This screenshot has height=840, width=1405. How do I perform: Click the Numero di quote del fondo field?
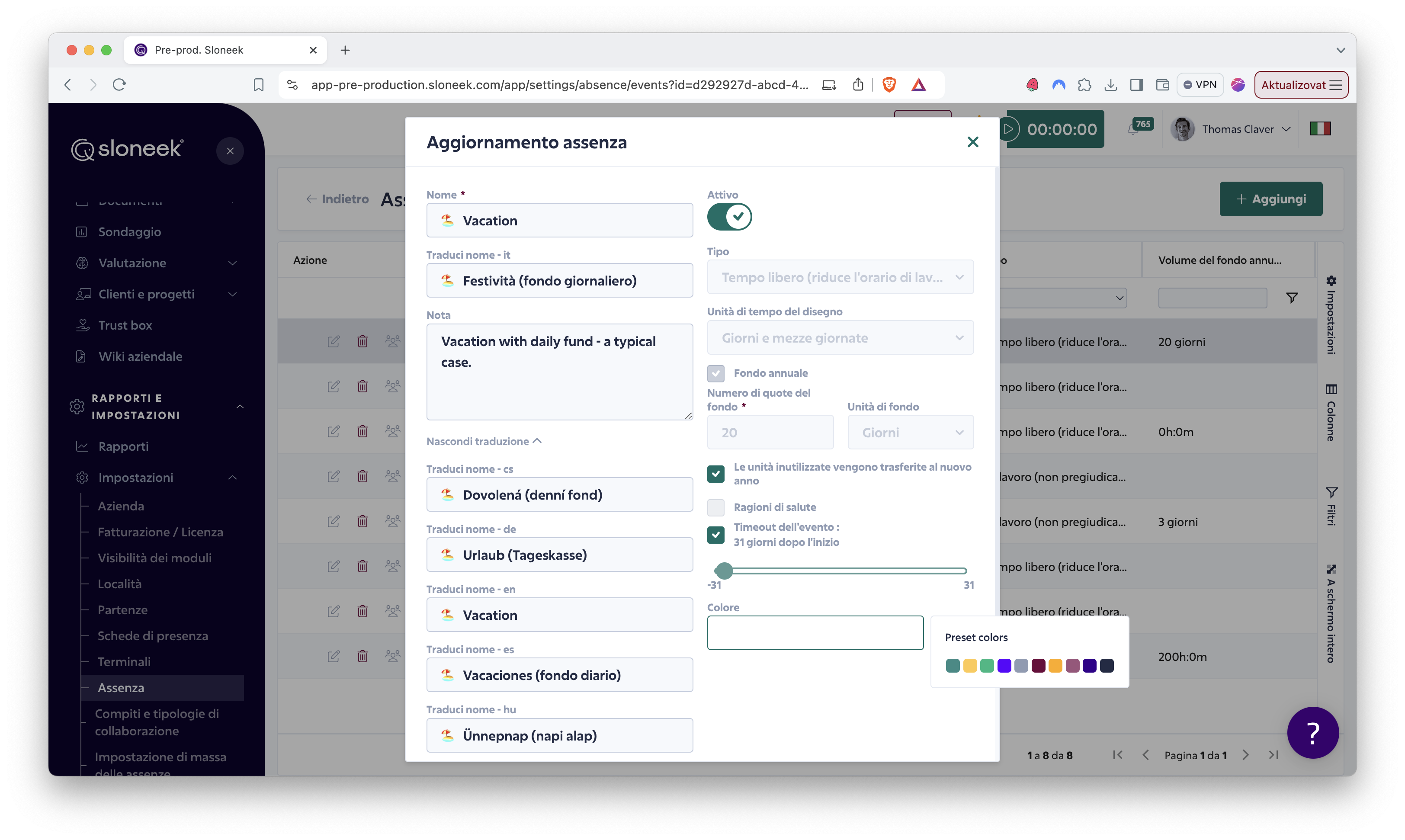pyautogui.click(x=770, y=433)
